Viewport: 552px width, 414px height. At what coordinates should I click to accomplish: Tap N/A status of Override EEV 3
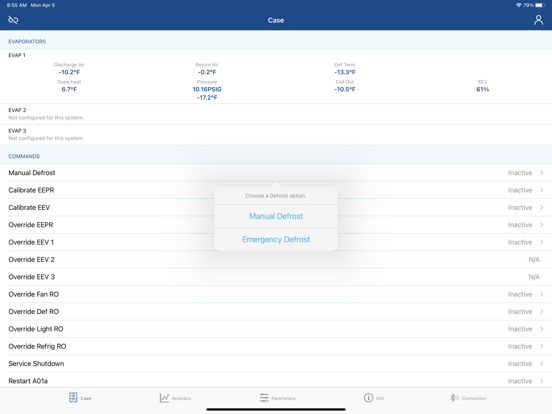tap(534, 277)
